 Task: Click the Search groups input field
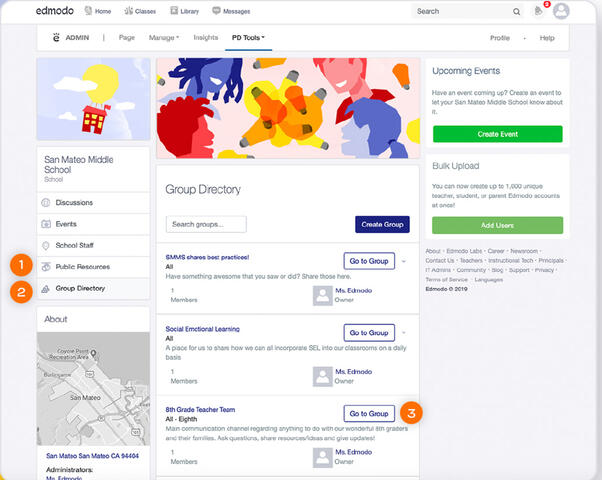click(x=206, y=224)
